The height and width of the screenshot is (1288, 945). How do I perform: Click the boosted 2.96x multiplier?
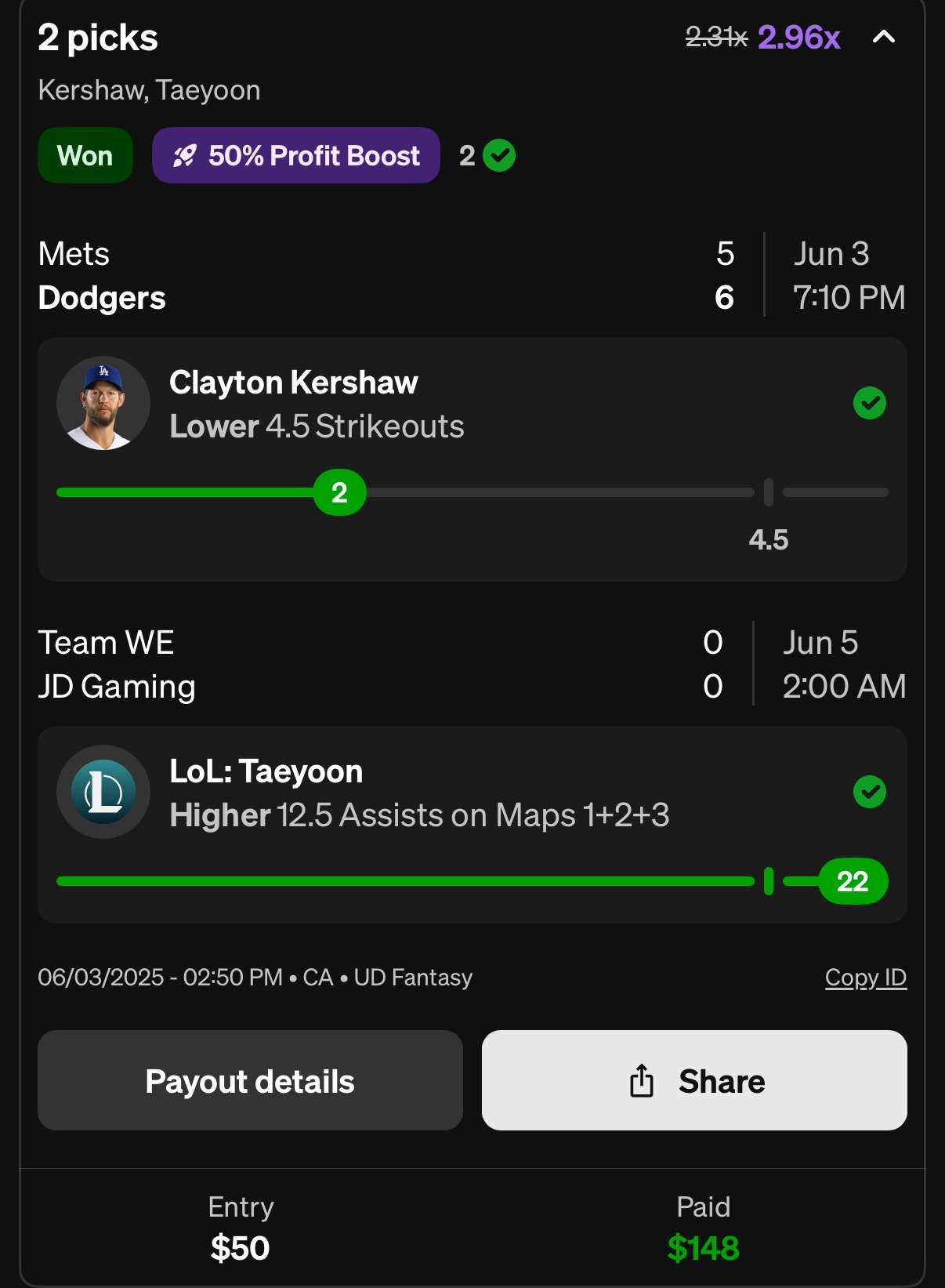(x=798, y=38)
